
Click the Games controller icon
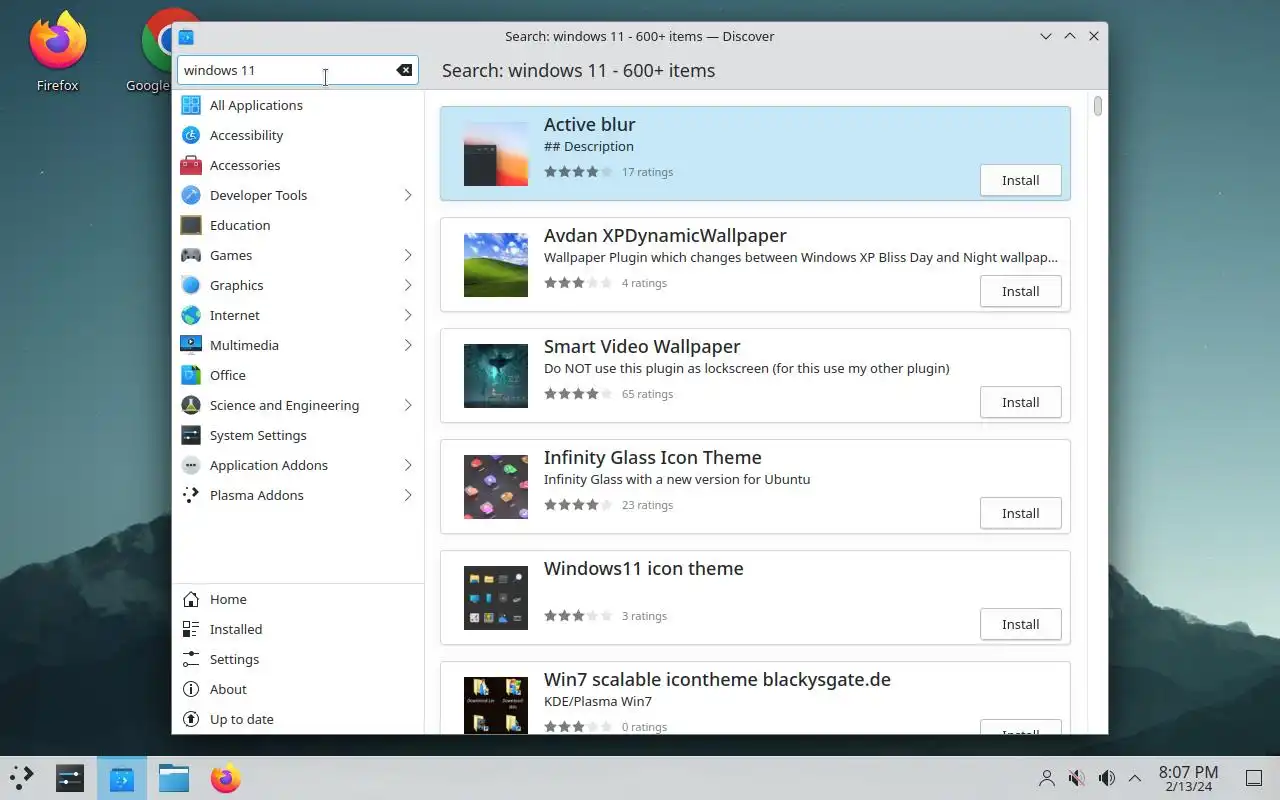click(x=191, y=255)
